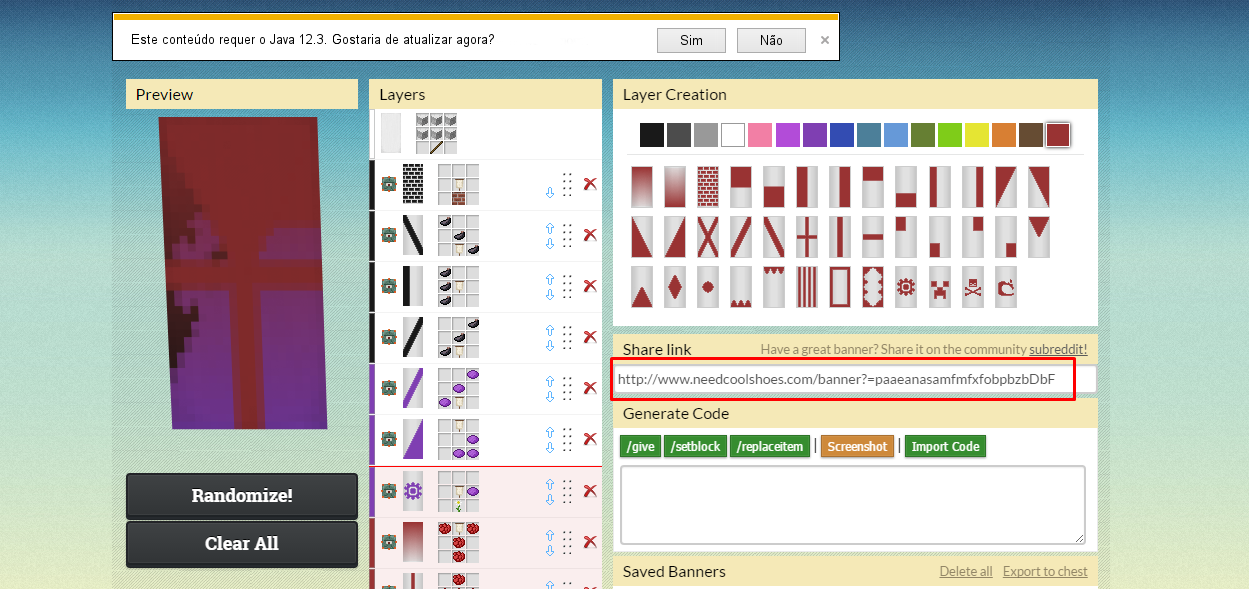Select the straight plus cross pattern
This screenshot has width=1249, height=589.
pyautogui.click(x=807, y=237)
